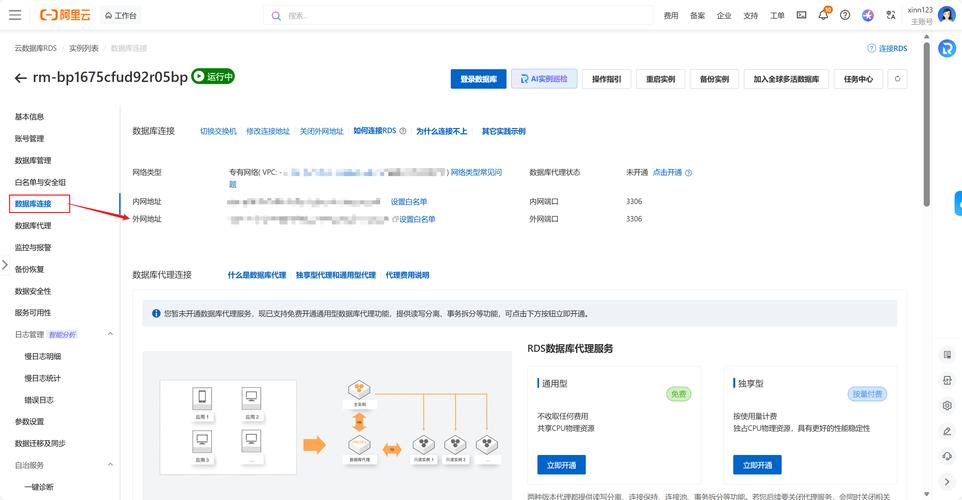Click 设置白名单 on the 外网地址 row
Viewport: 962px width, 500px height.
(417, 219)
